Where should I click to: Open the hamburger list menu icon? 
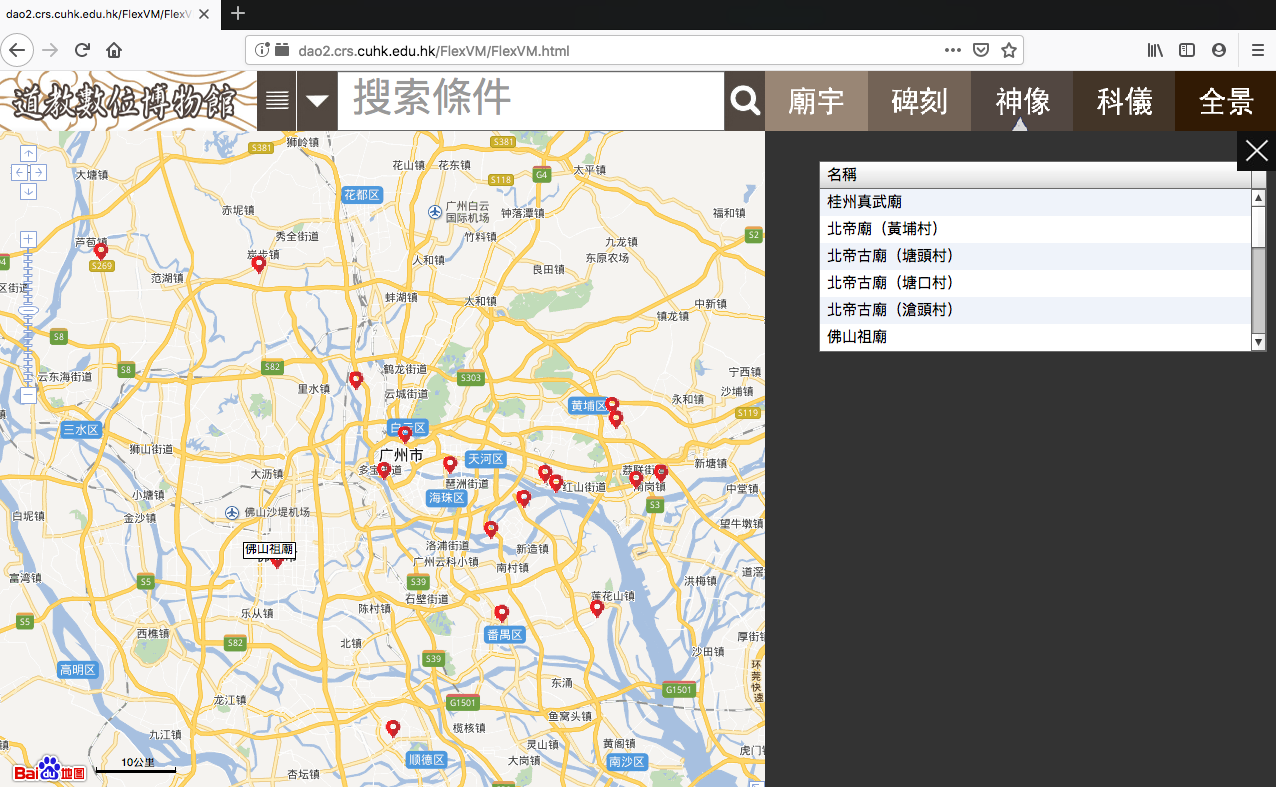point(277,101)
